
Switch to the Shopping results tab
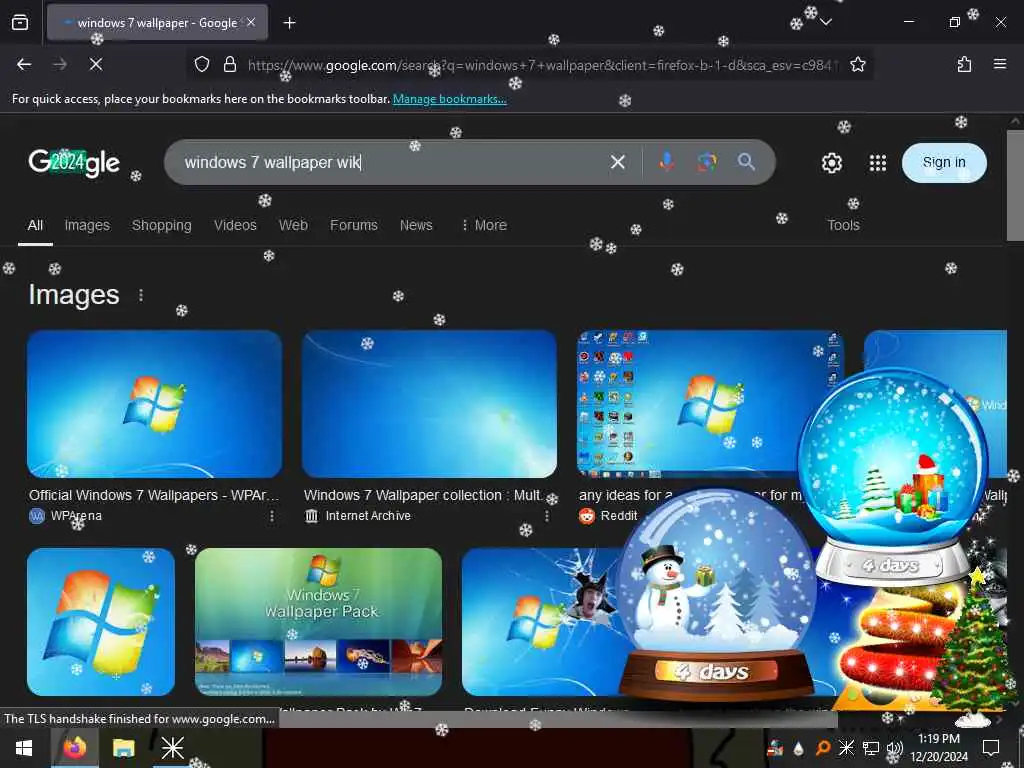(x=161, y=225)
